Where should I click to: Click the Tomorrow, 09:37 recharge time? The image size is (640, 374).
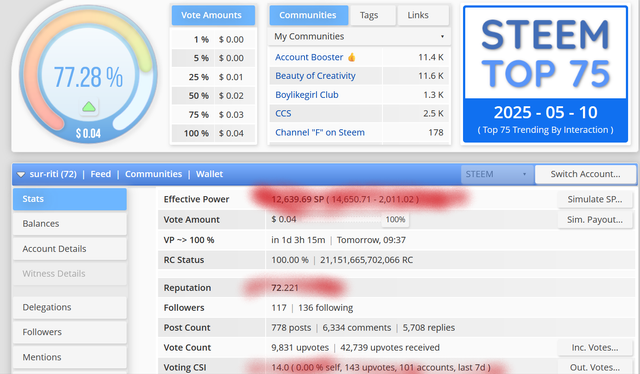371,240
